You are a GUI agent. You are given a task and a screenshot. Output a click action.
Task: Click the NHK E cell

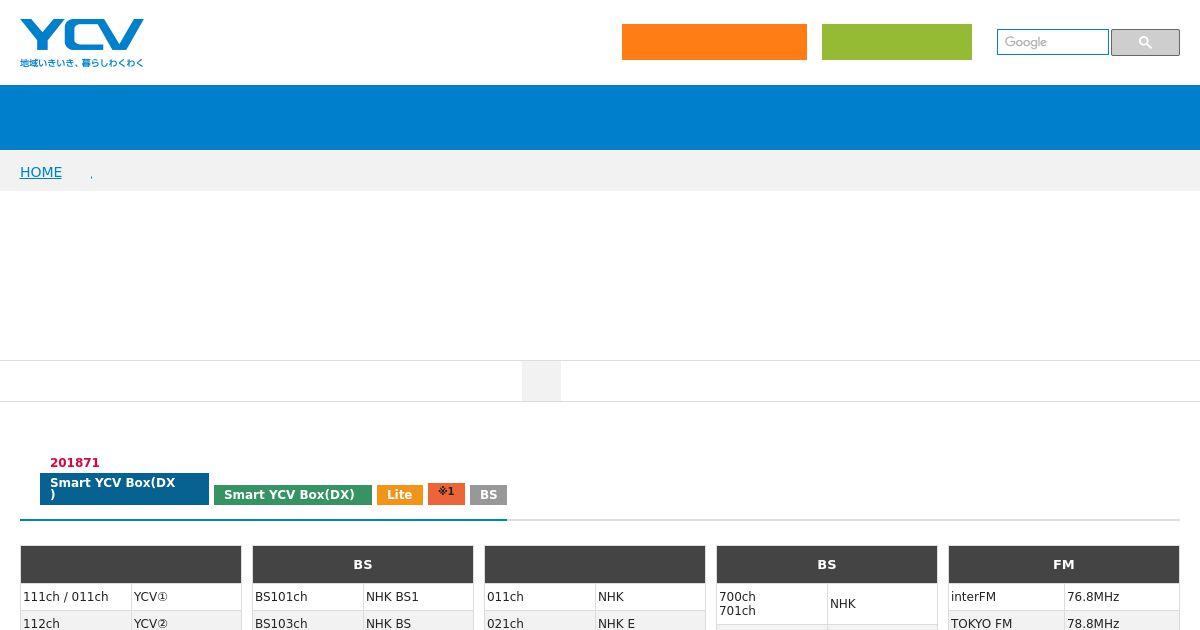click(650, 622)
